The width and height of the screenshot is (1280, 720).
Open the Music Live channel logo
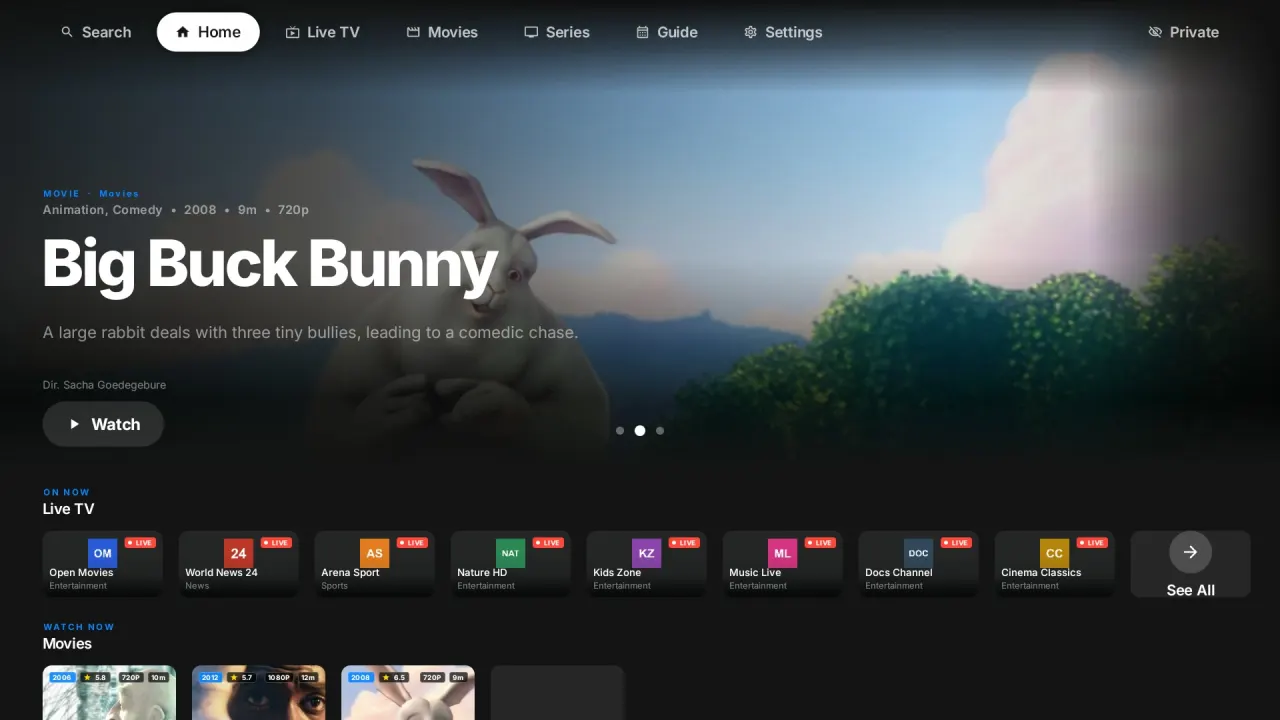coord(782,553)
